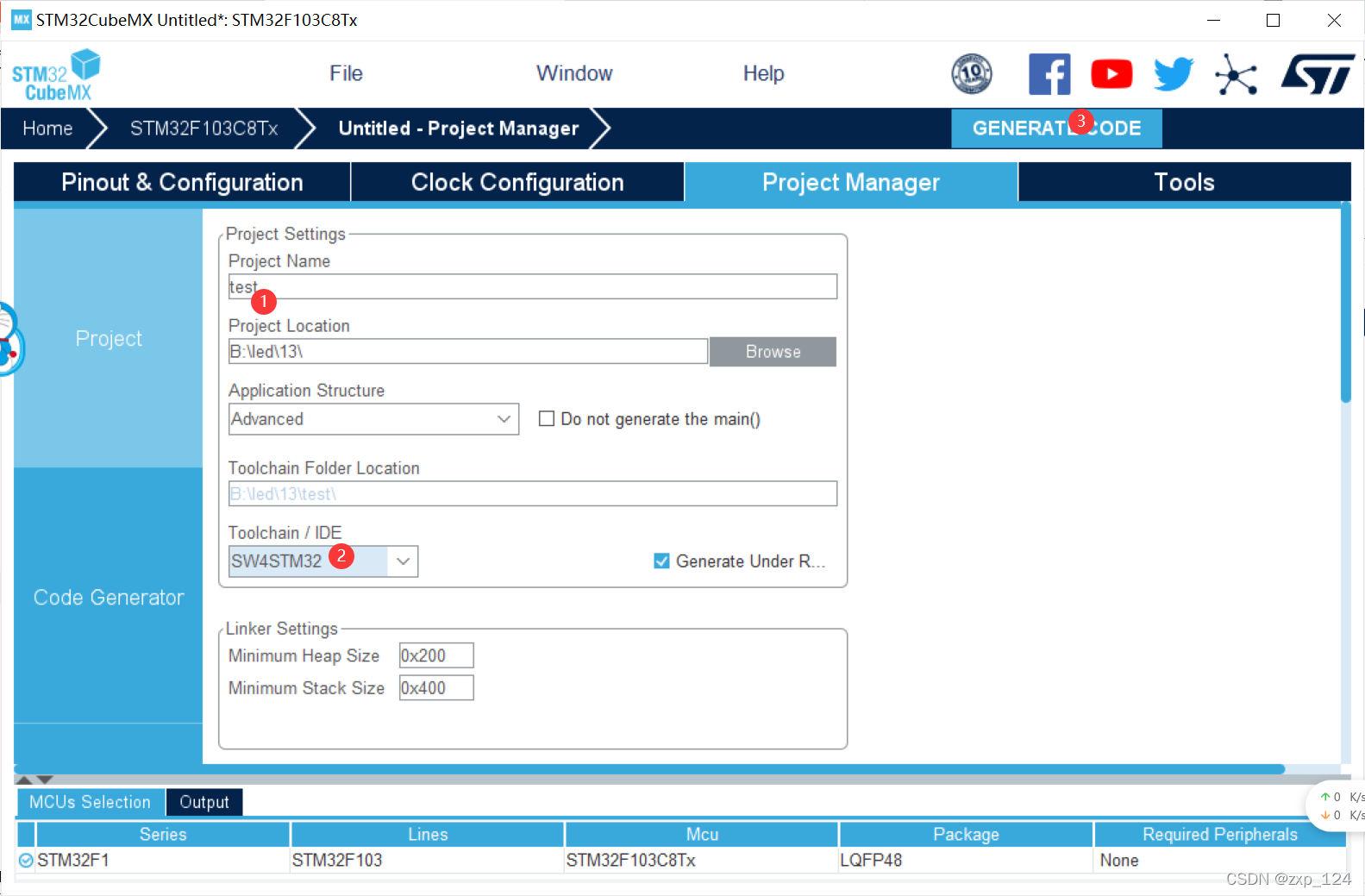Click the horizontal scrollbar of settings panel
1365x896 pixels.
click(x=650, y=768)
